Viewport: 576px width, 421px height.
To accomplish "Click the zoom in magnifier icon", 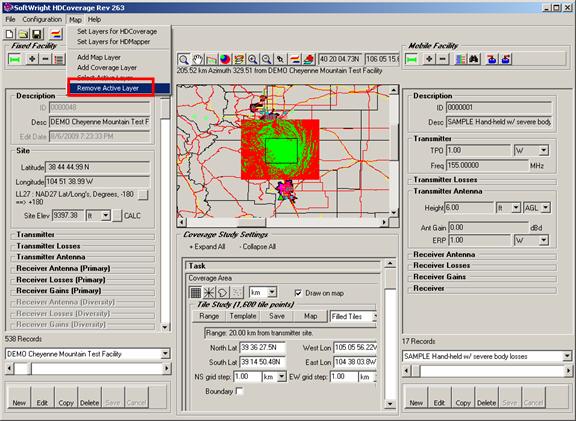I will (253, 59).
